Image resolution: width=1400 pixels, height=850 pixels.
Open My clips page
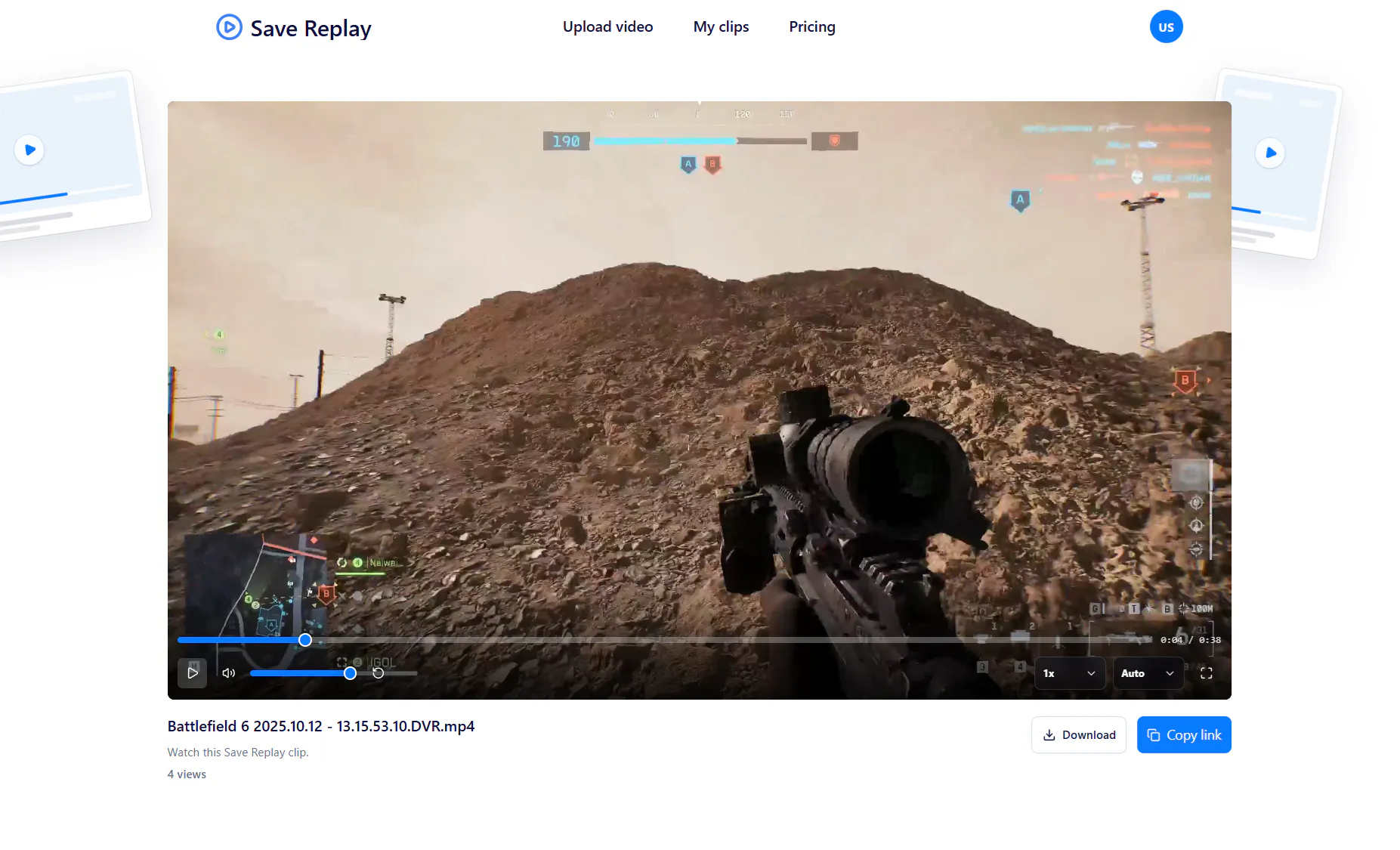(721, 26)
